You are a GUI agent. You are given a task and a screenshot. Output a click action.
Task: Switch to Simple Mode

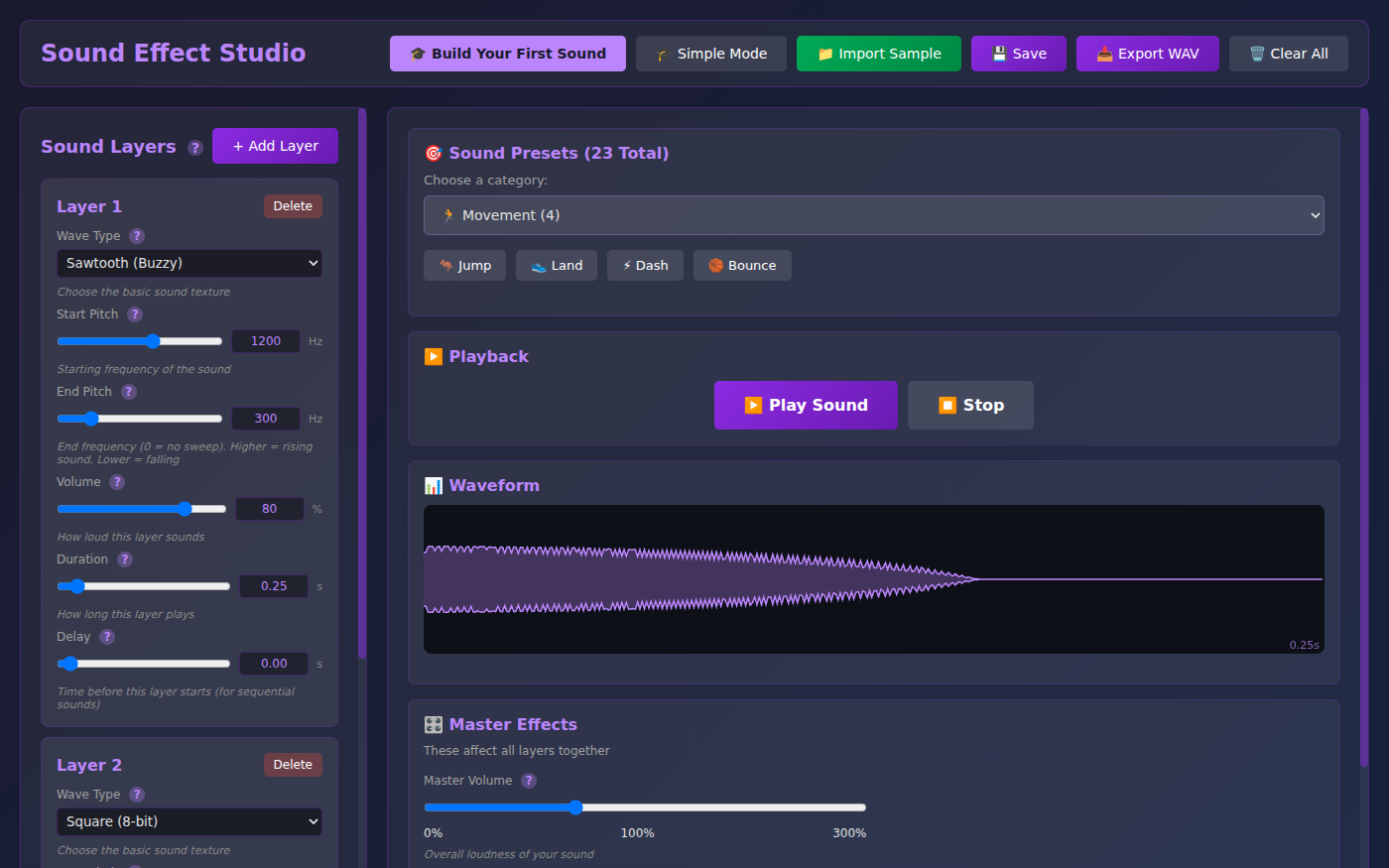[x=711, y=54]
